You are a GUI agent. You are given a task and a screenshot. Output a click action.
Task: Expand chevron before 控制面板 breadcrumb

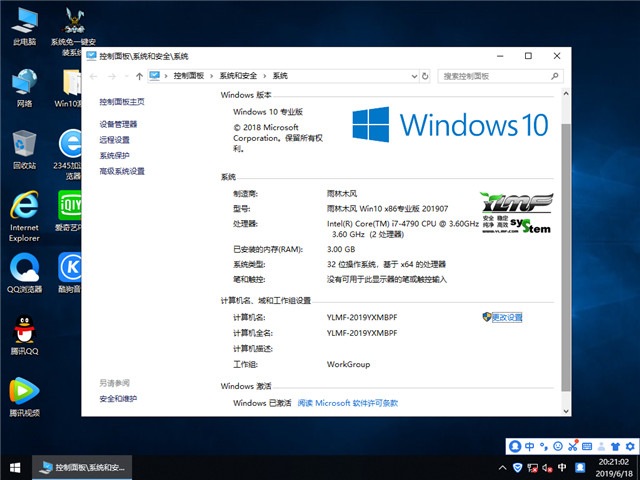(166, 76)
